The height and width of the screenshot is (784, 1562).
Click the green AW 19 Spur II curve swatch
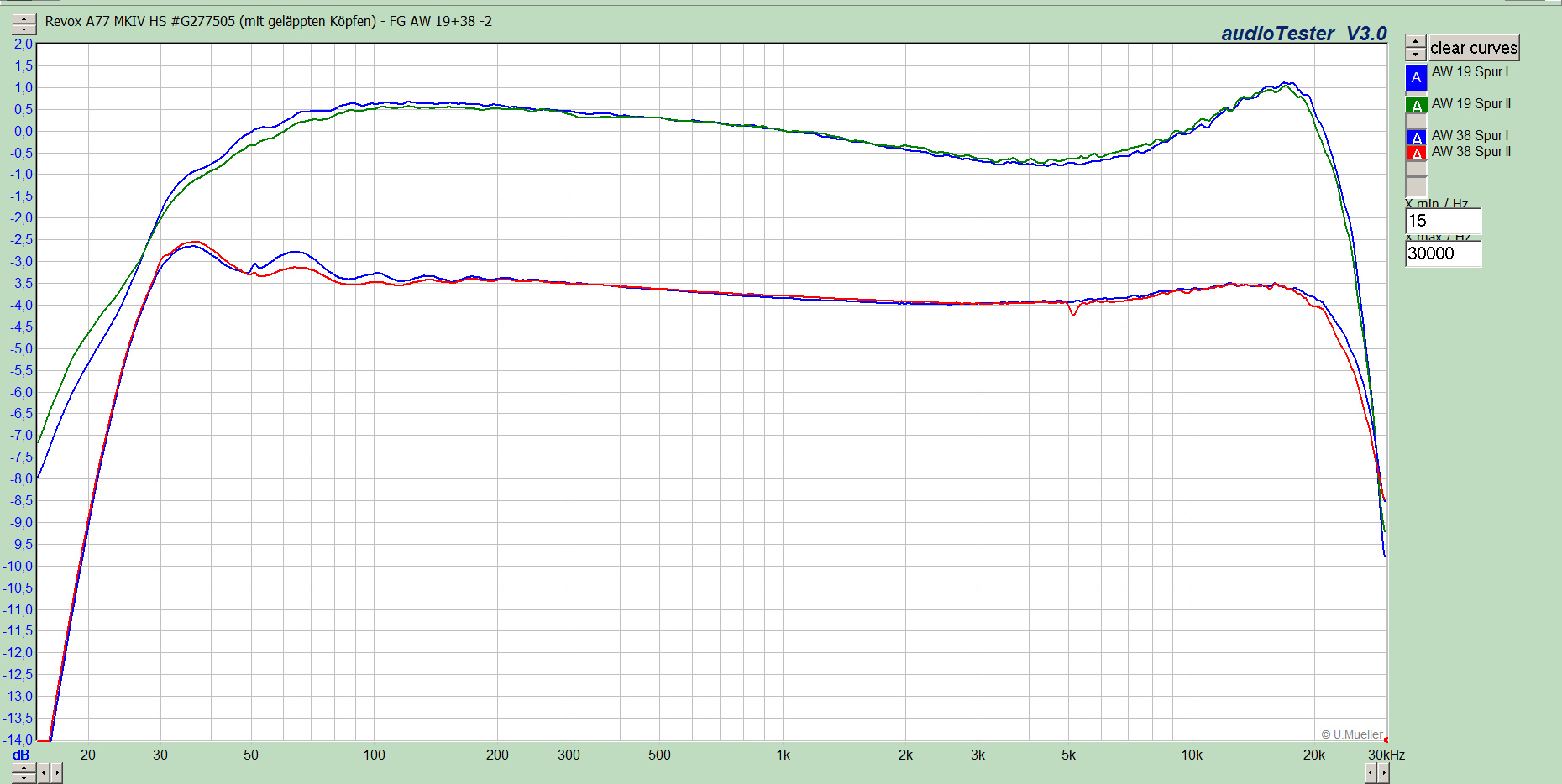click(x=1416, y=105)
